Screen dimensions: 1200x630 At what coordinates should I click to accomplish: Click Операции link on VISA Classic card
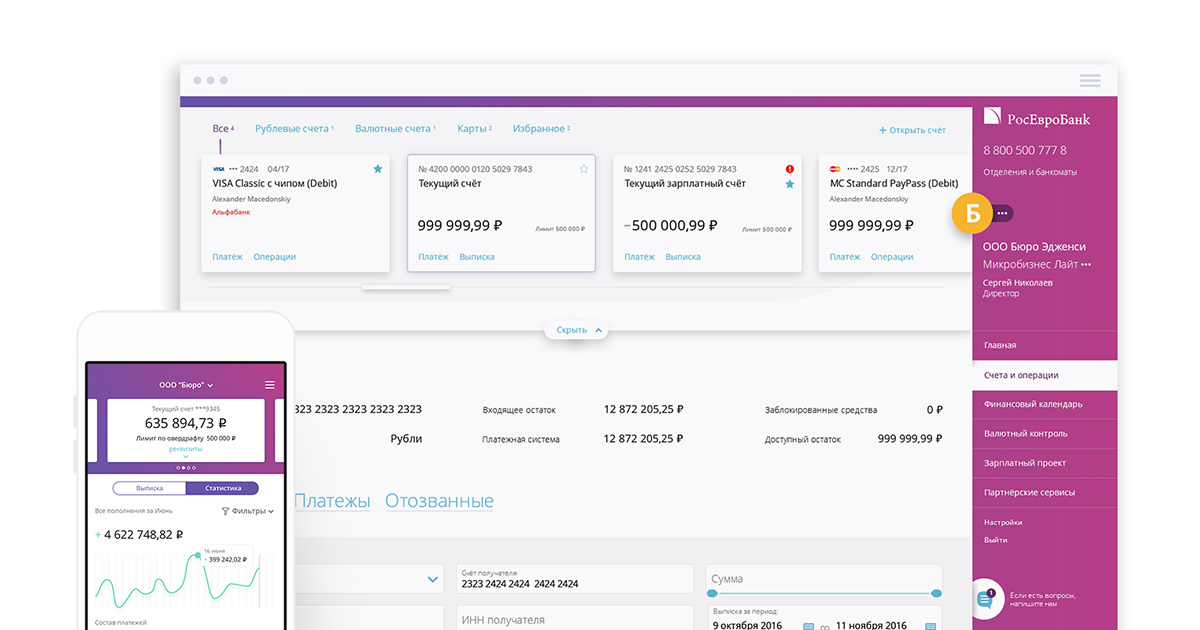[274, 257]
